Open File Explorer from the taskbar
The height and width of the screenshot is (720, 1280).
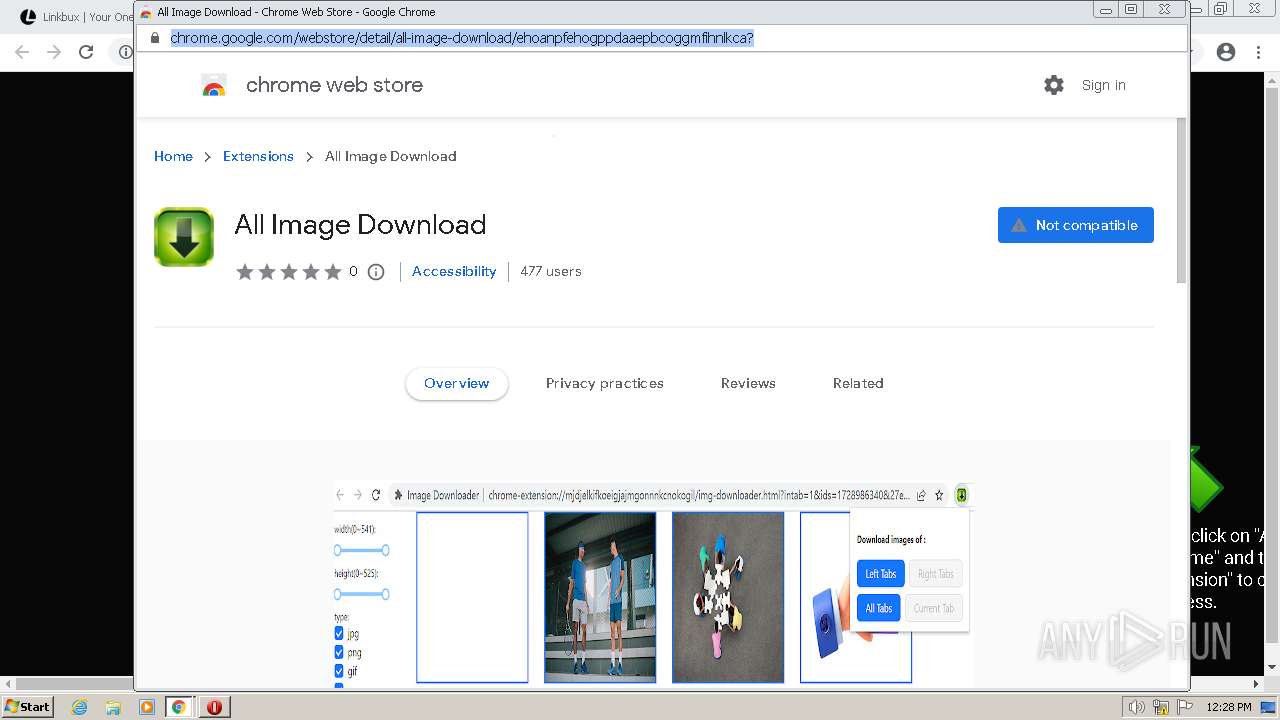tap(113, 707)
